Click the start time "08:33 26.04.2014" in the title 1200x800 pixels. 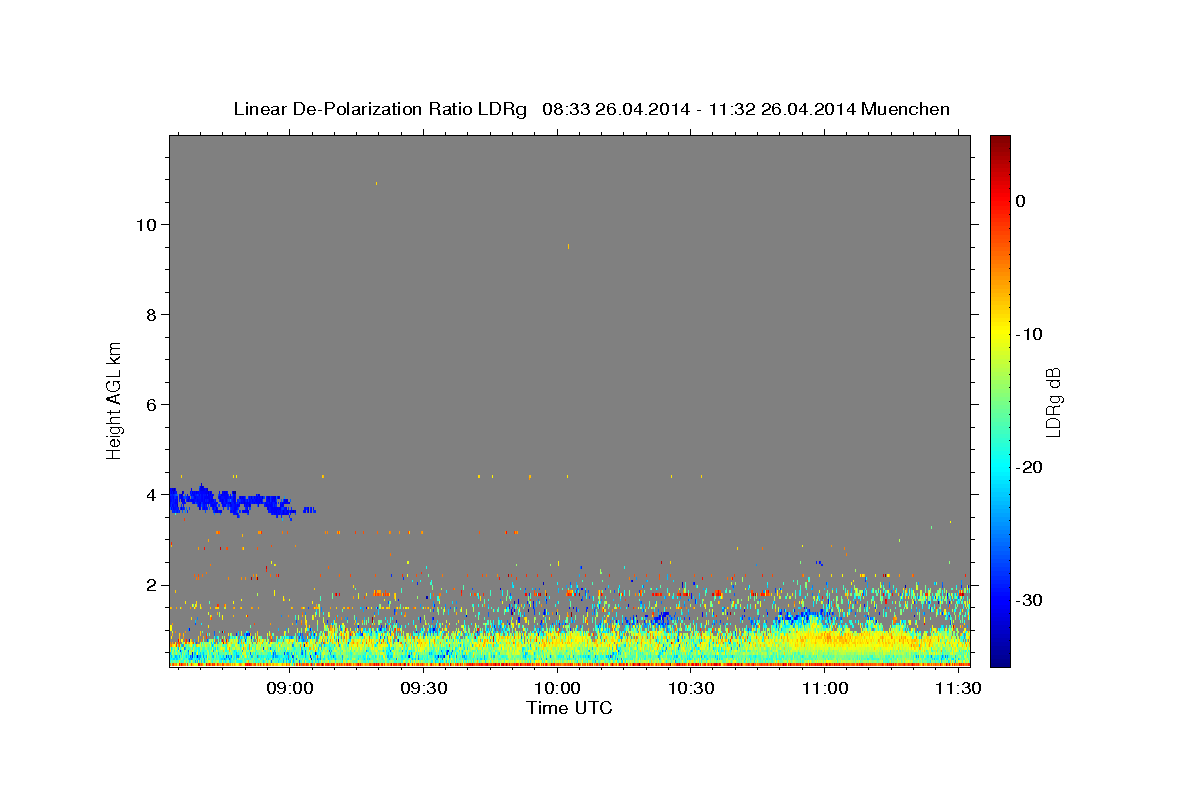(615, 109)
